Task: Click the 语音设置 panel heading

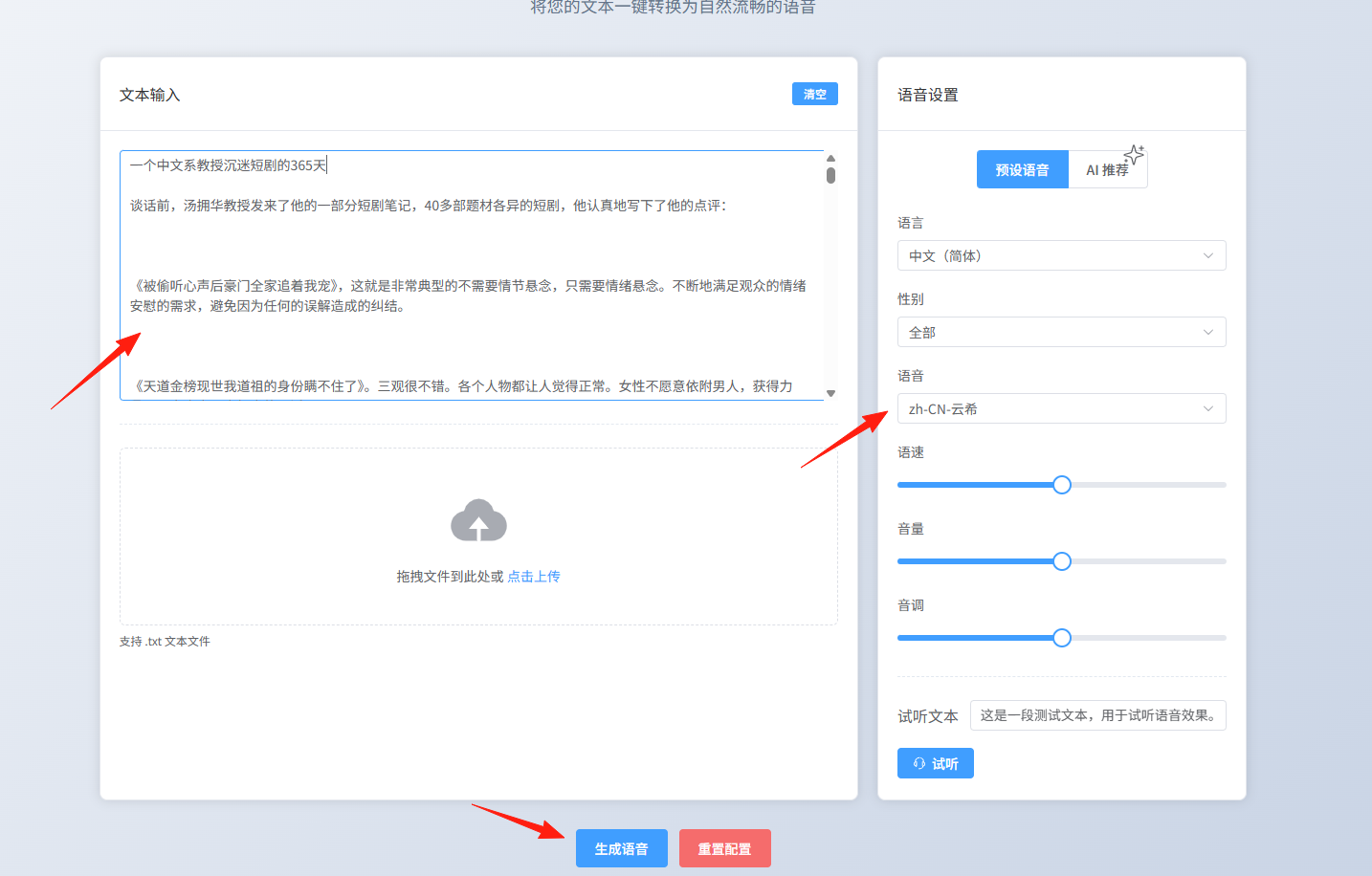Action: point(927,95)
